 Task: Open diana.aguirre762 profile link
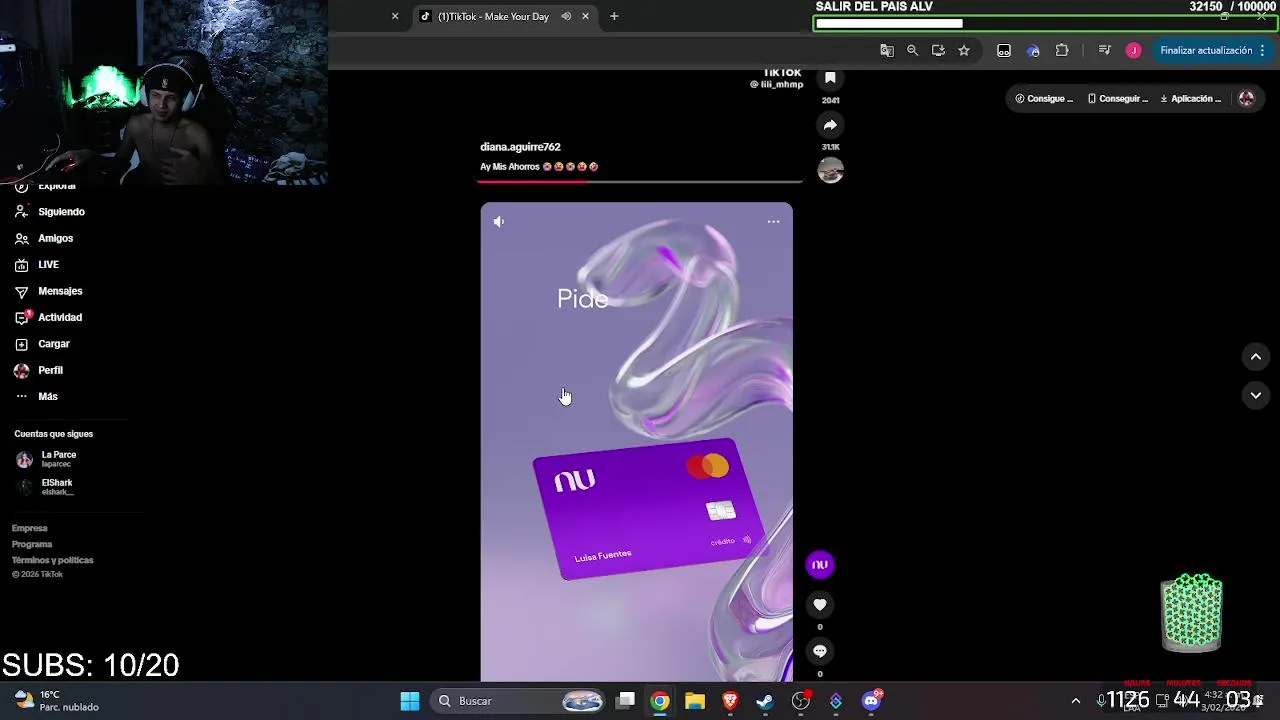click(x=520, y=147)
